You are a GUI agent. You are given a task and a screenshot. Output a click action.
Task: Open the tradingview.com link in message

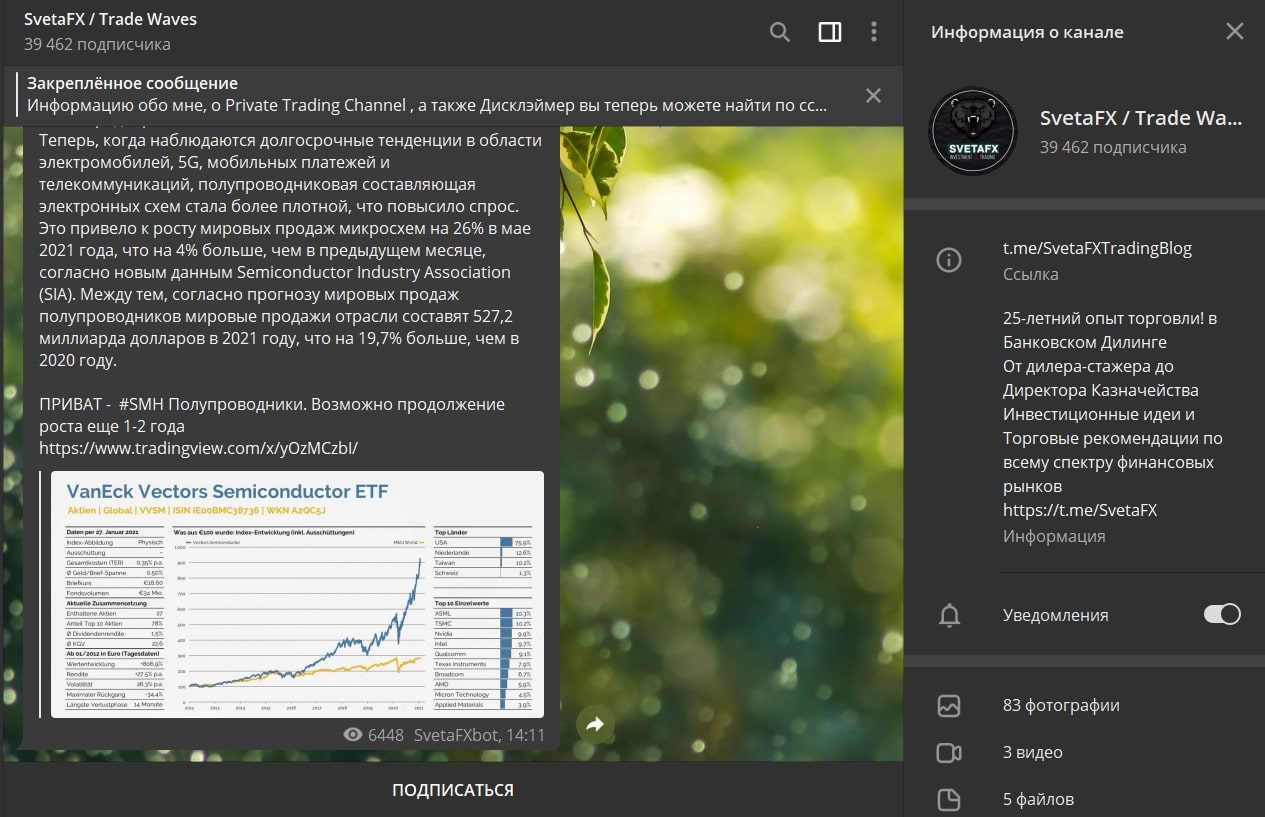pyautogui.click(x=198, y=447)
